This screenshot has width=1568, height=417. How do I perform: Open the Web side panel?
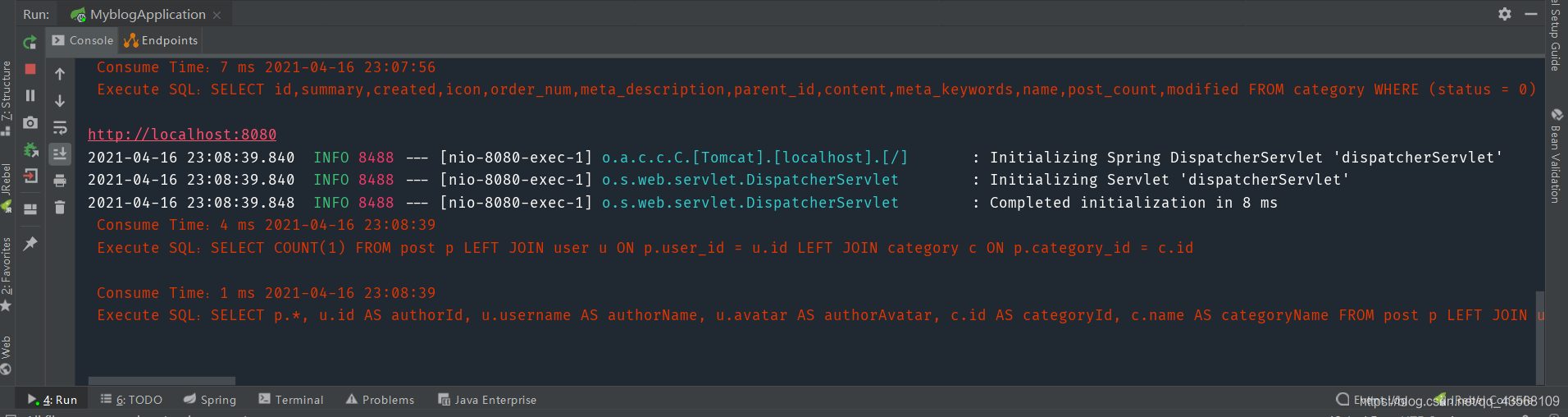(7, 355)
